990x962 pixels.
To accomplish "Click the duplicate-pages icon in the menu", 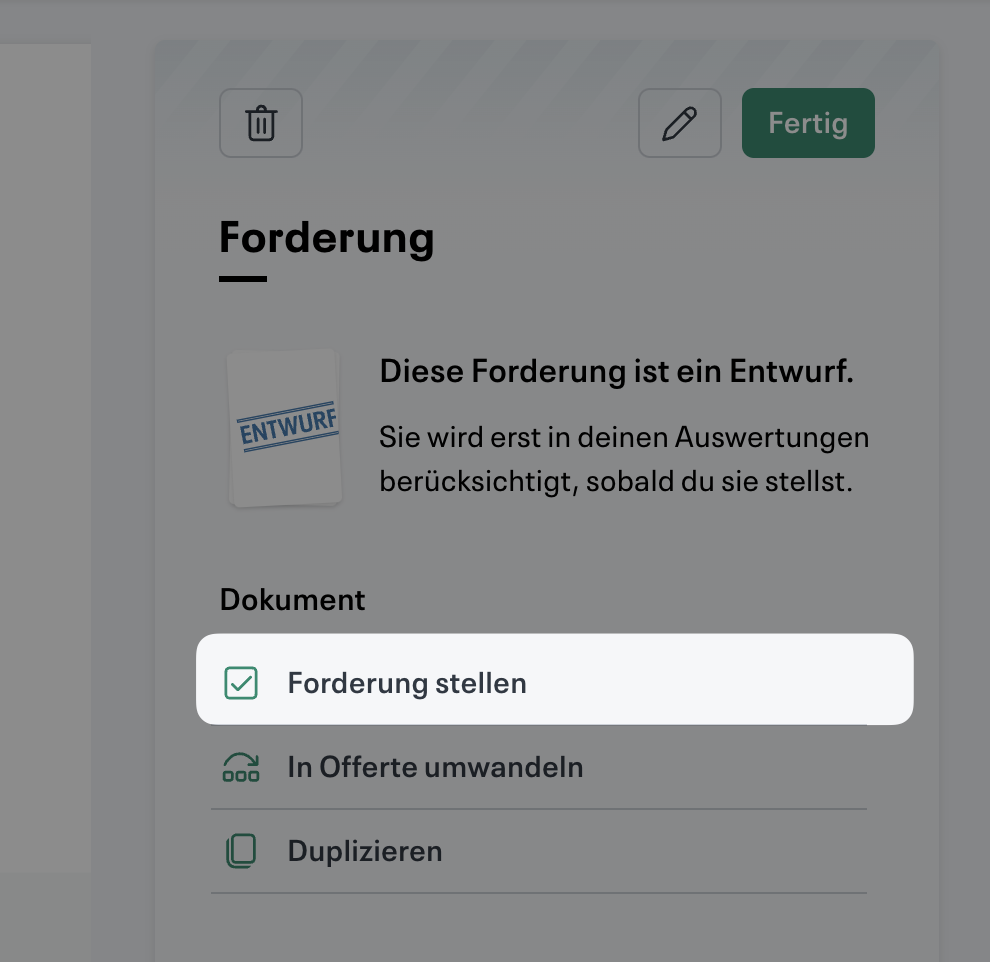I will [241, 850].
